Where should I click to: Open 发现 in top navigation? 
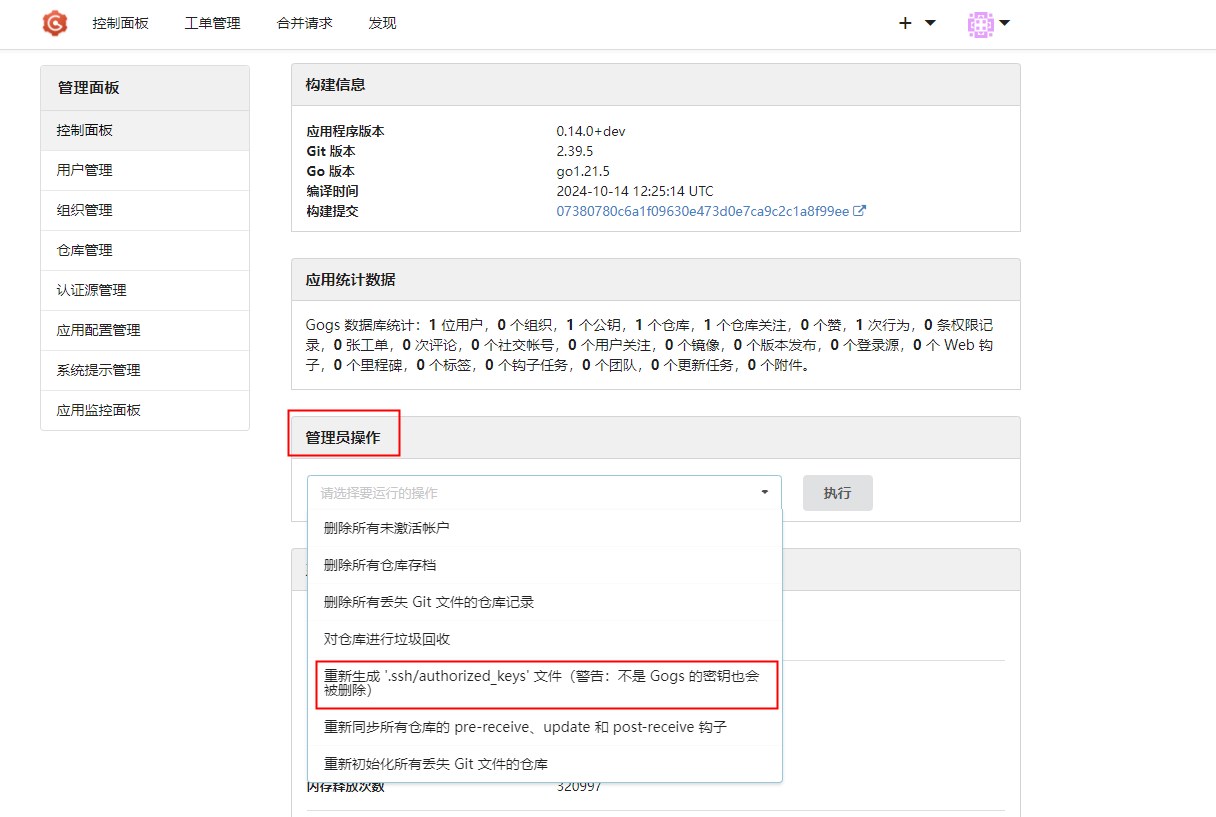382,23
